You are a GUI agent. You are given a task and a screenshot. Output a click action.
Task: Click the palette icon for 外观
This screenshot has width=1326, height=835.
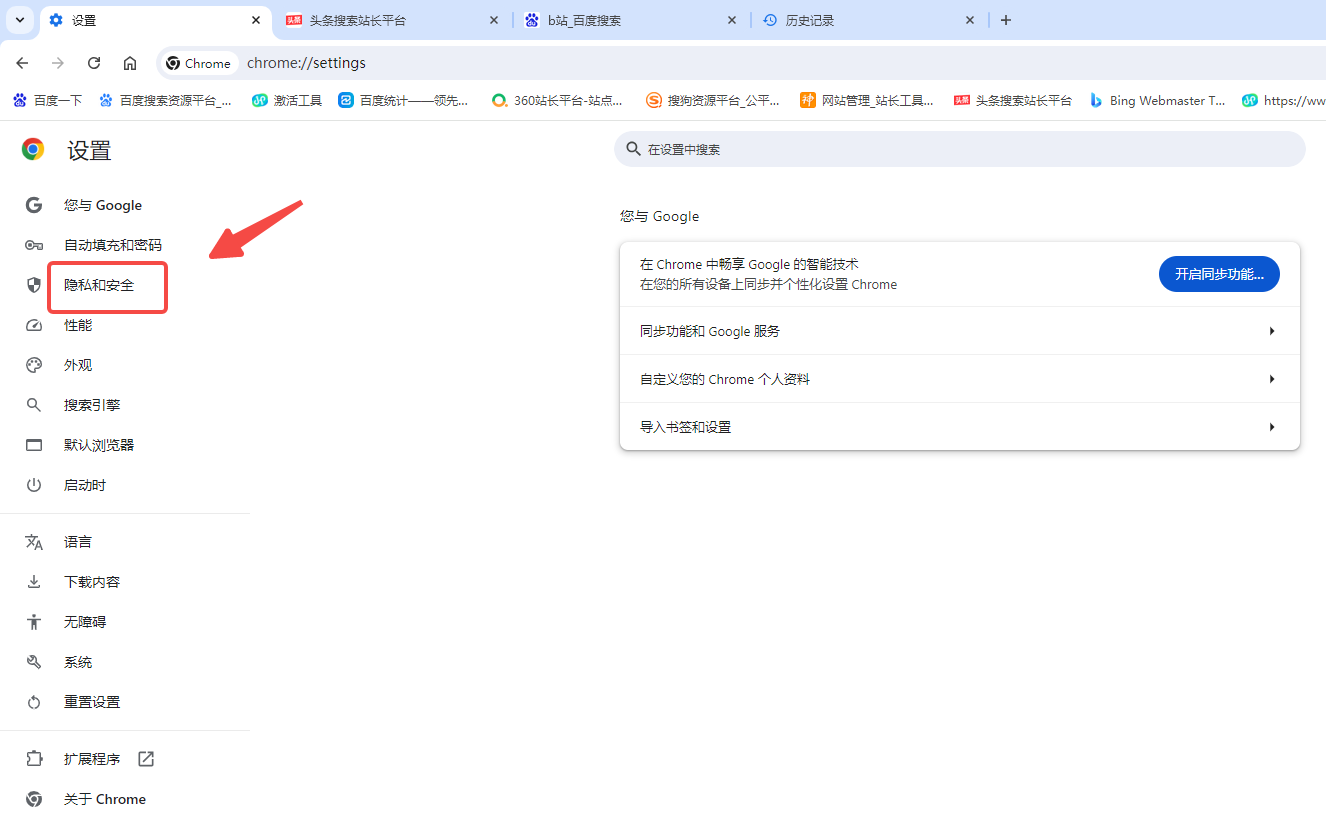pos(34,365)
